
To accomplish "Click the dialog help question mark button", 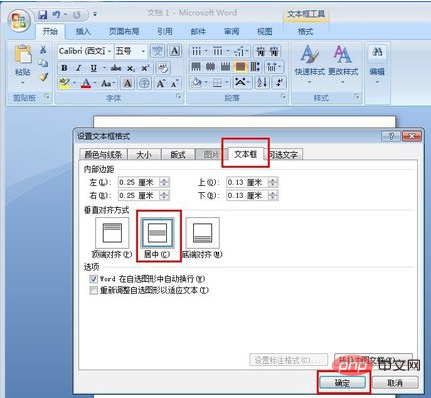I will pyautogui.click(x=392, y=136).
